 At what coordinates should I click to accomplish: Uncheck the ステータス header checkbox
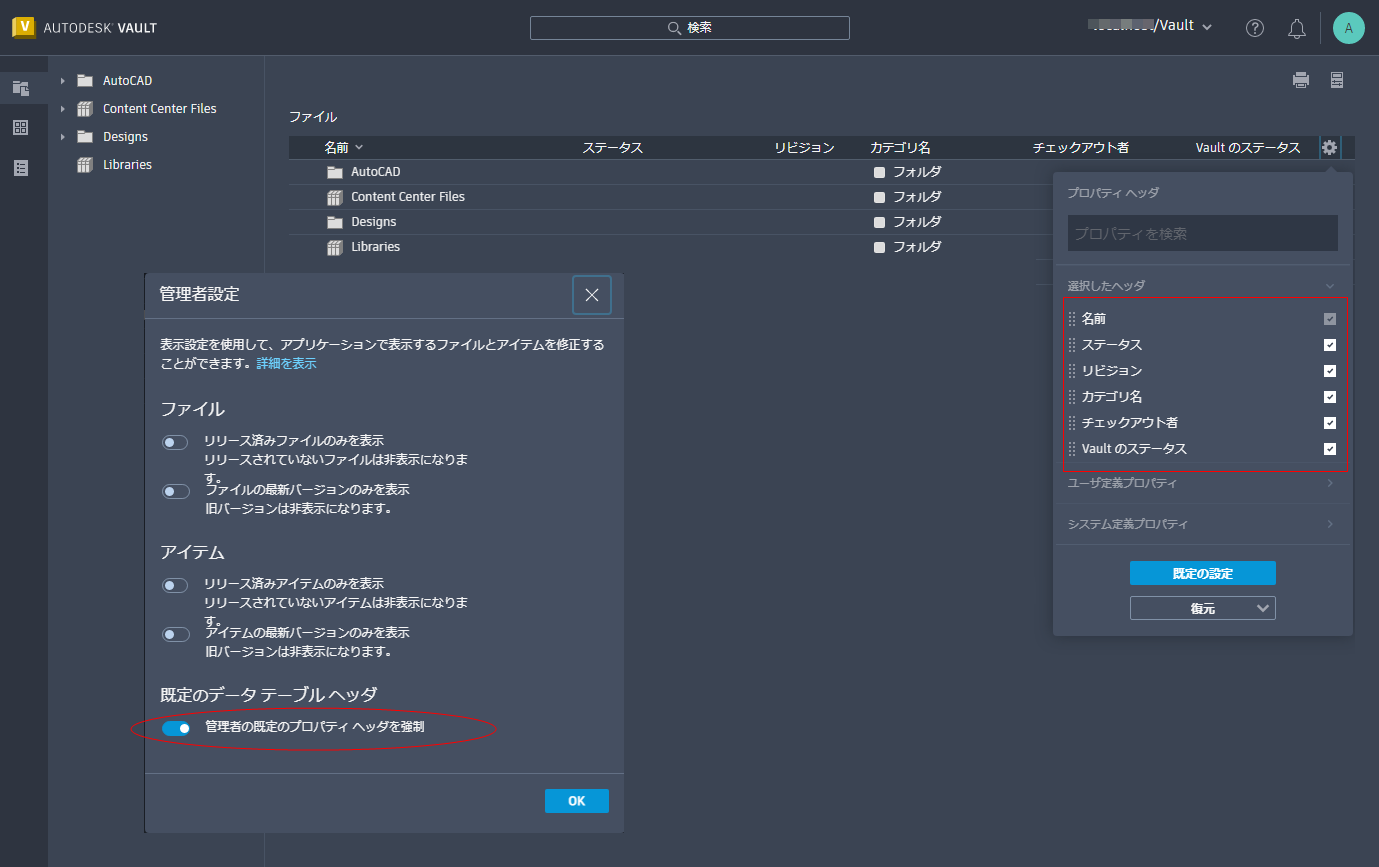[x=1330, y=345]
